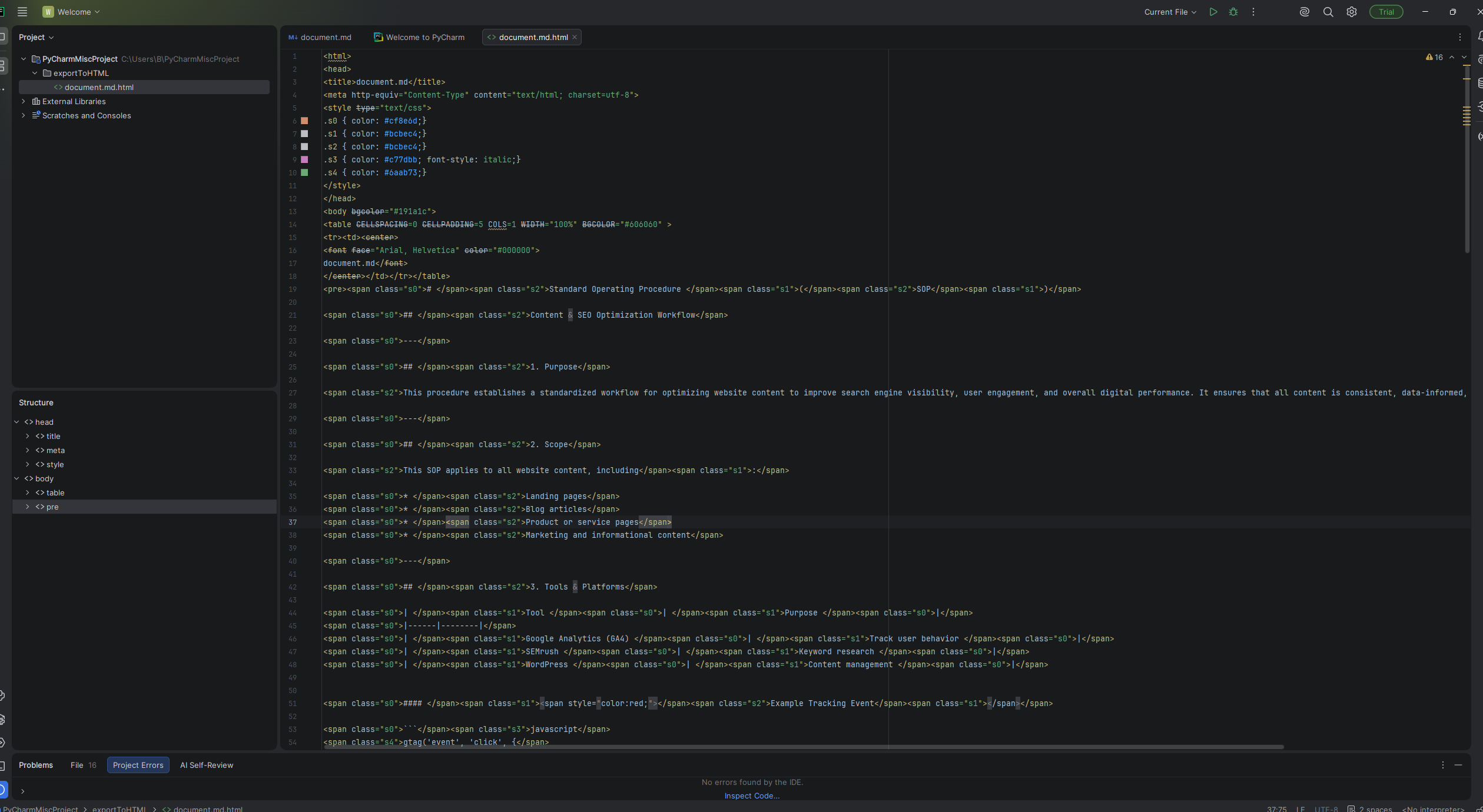Close the document.md.html editor tab

click(575, 37)
